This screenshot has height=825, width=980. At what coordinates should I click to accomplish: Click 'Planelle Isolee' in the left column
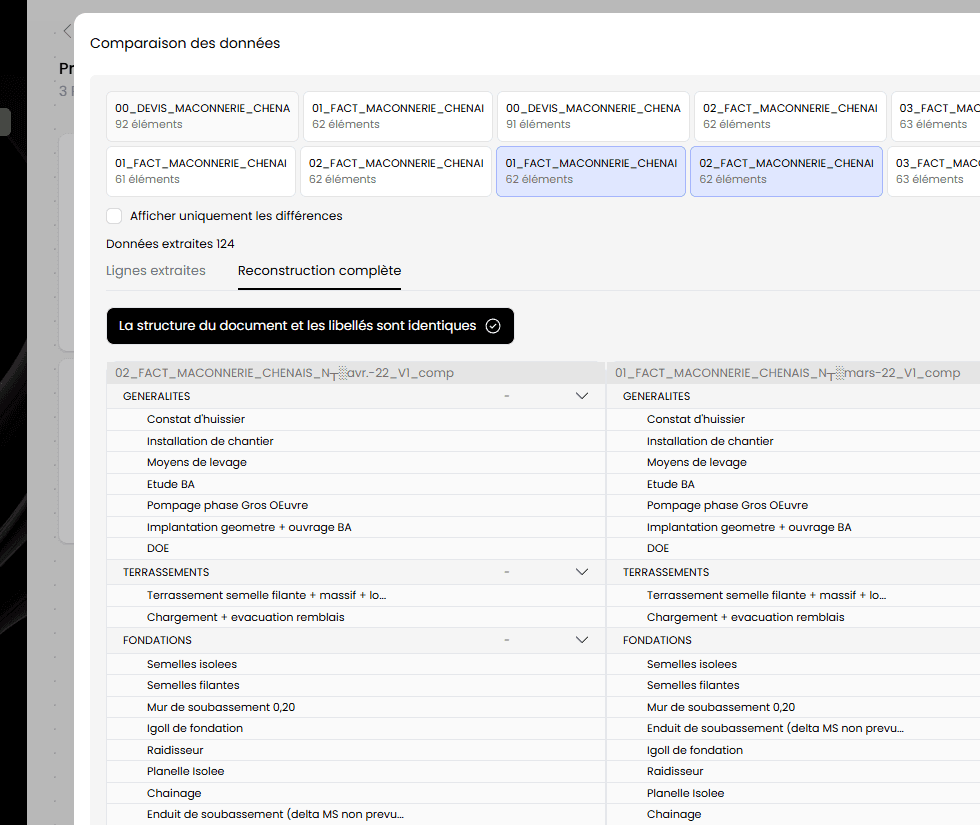185,772
